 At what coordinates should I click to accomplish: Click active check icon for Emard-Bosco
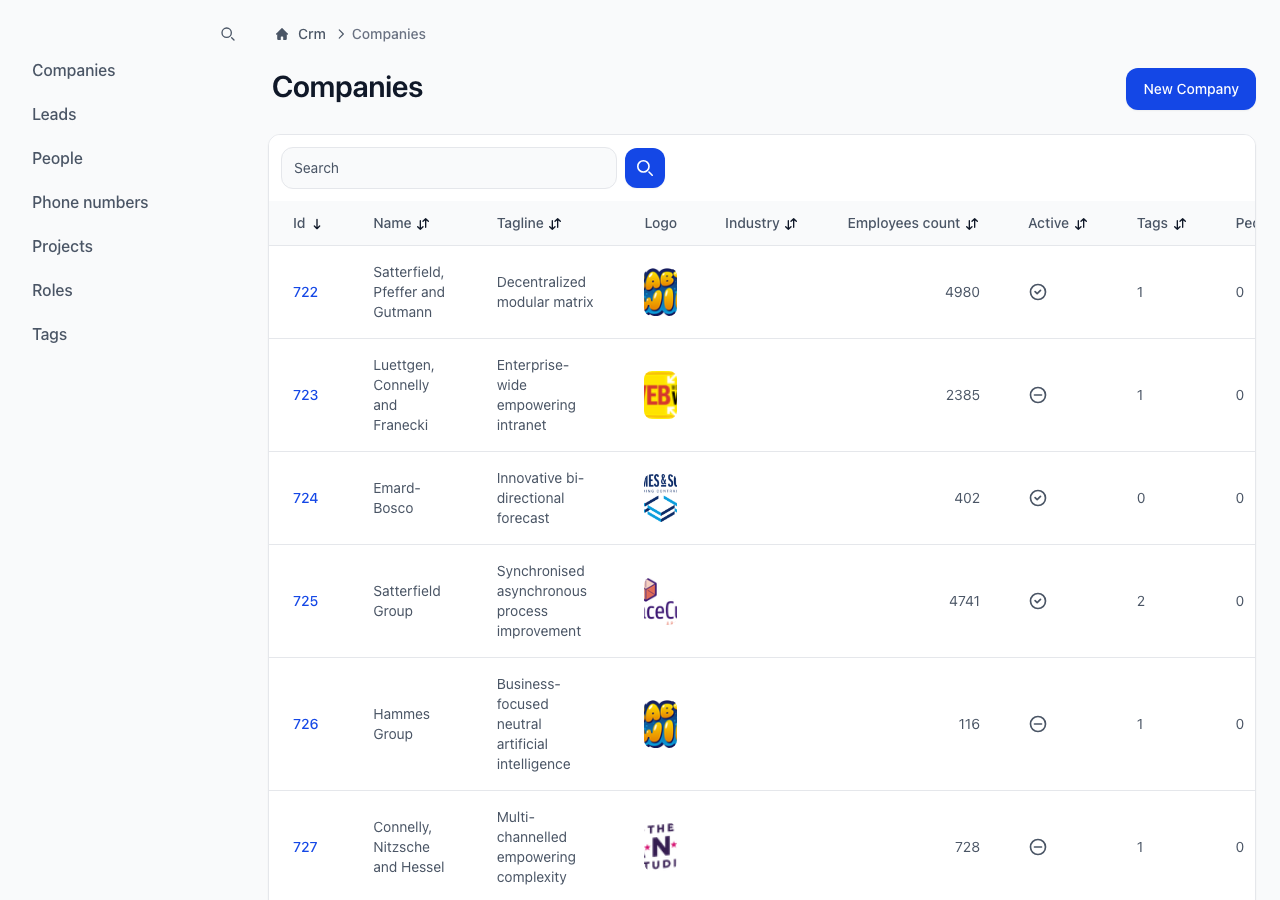click(x=1038, y=498)
